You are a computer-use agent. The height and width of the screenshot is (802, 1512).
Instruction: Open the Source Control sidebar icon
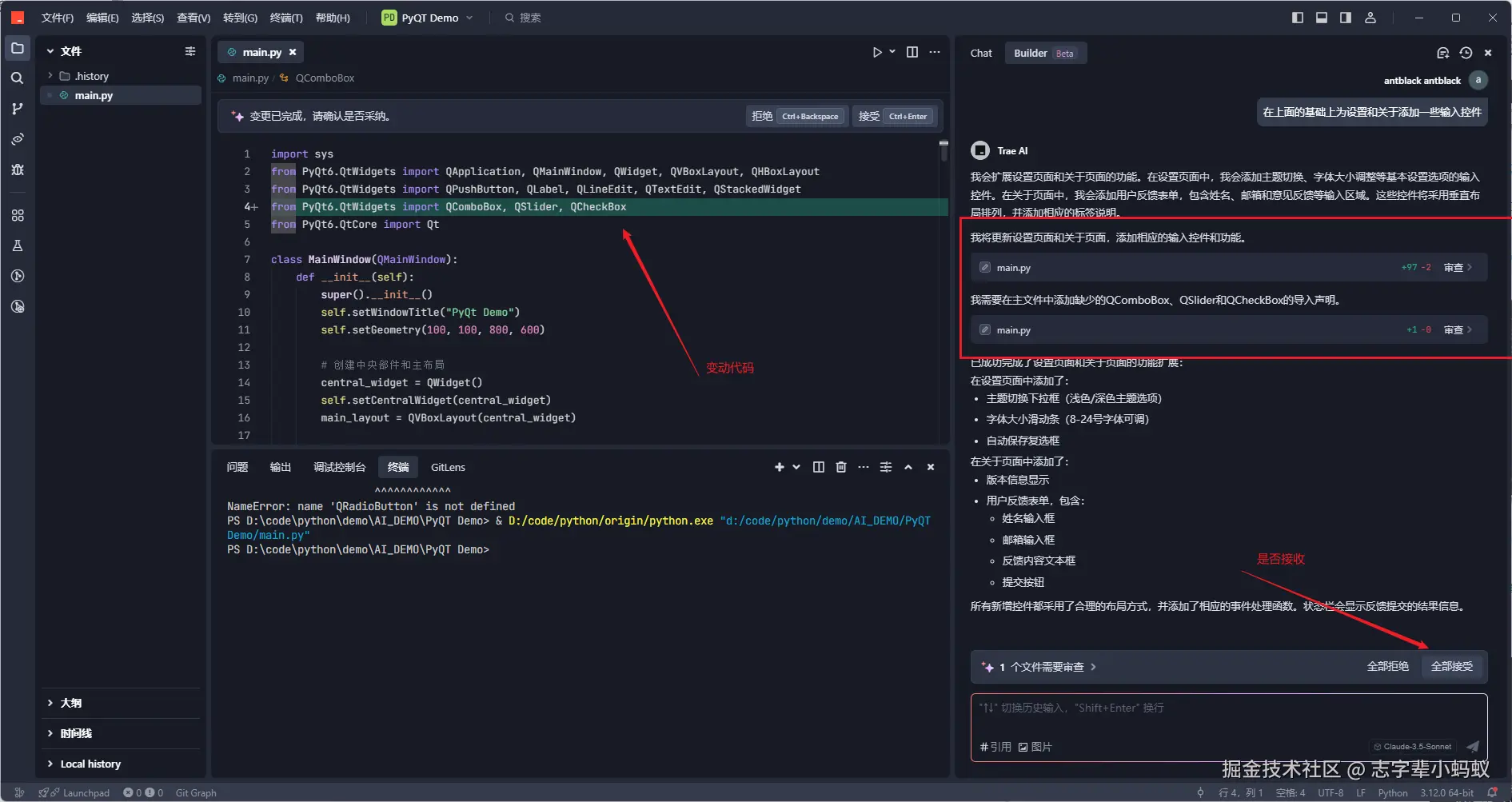[x=17, y=109]
